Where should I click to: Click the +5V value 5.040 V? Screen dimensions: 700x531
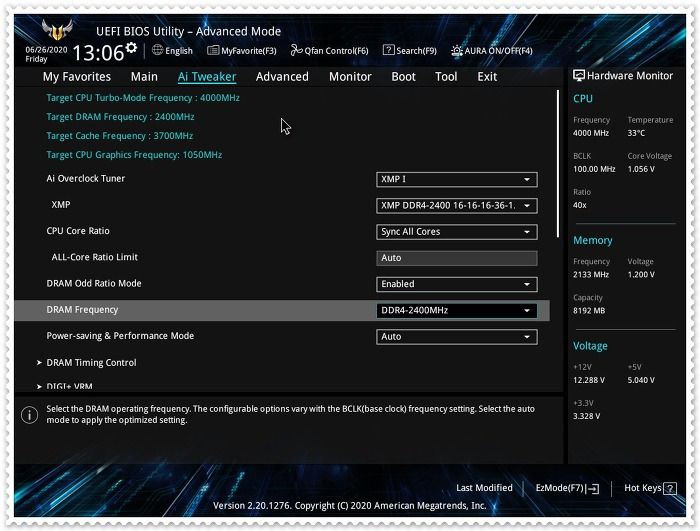pyautogui.click(x=641, y=380)
